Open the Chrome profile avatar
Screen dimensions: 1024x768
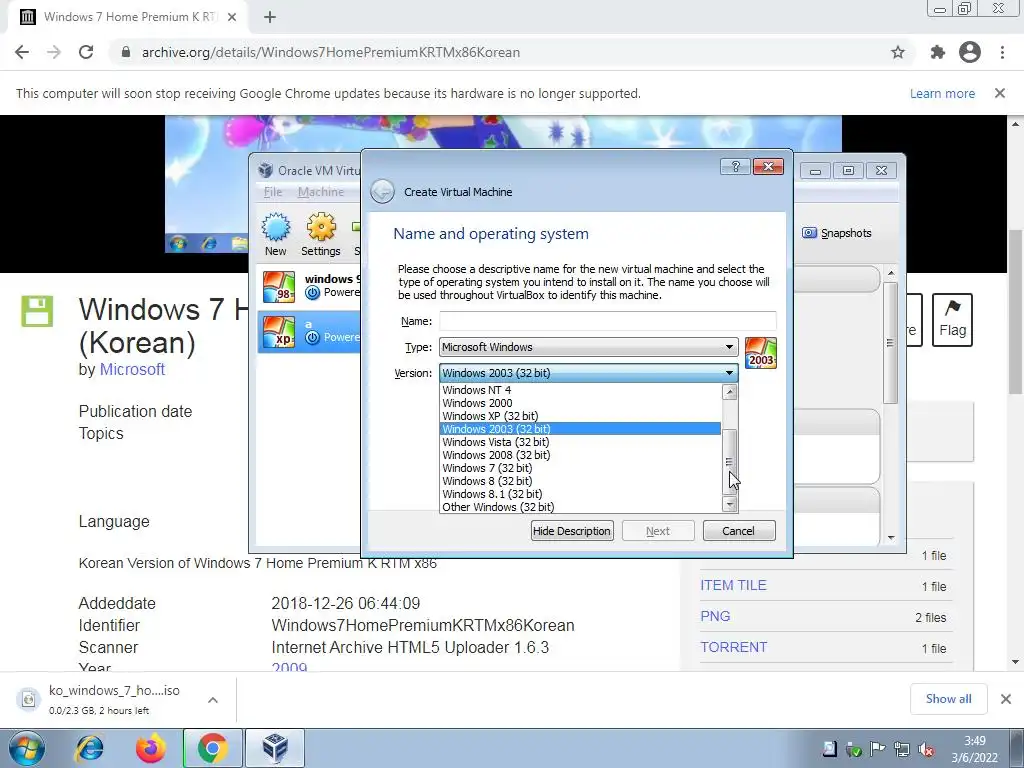point(970,52)
